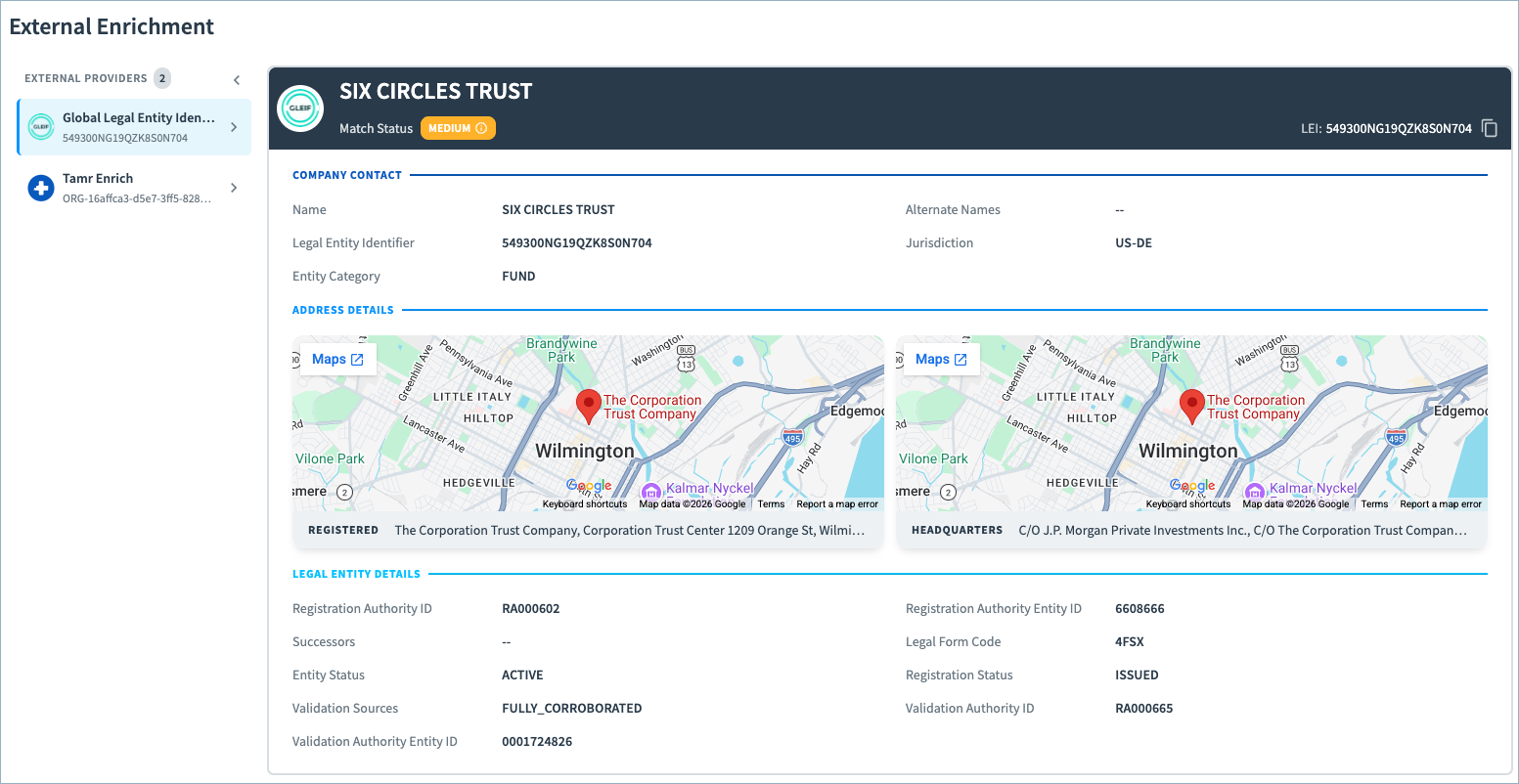Click Vilone Park label on headquarters map
Viewport: 1519px width, 784px height.
tap(933, 458)
